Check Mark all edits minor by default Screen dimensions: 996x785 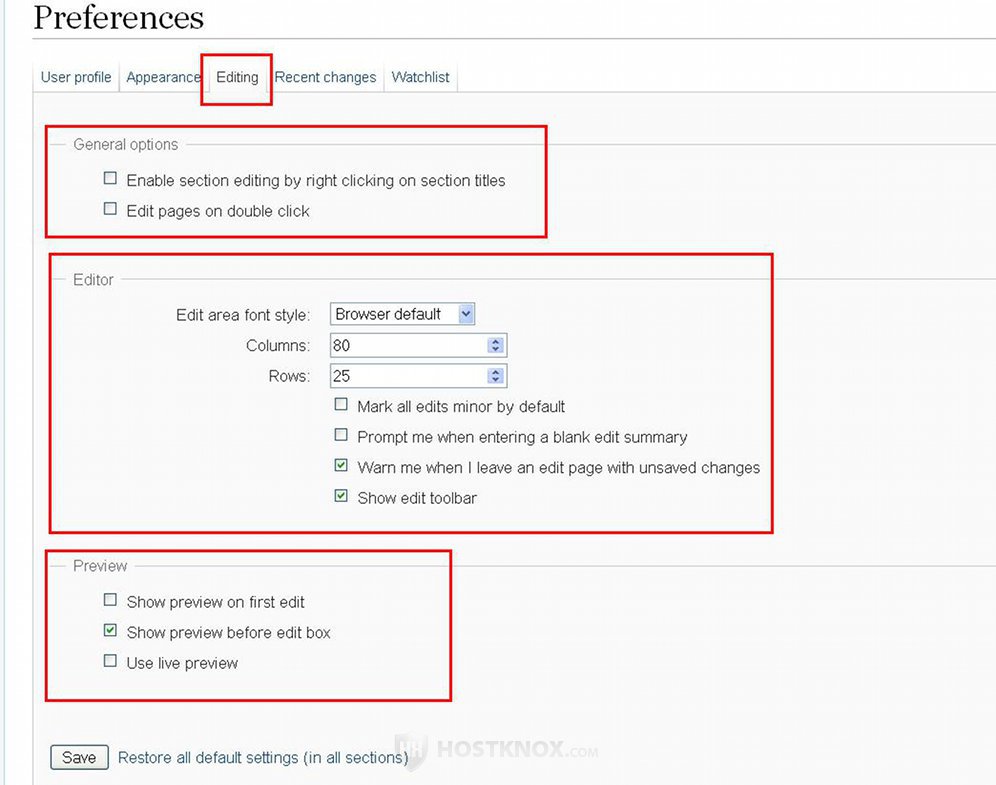pos(341,405)
